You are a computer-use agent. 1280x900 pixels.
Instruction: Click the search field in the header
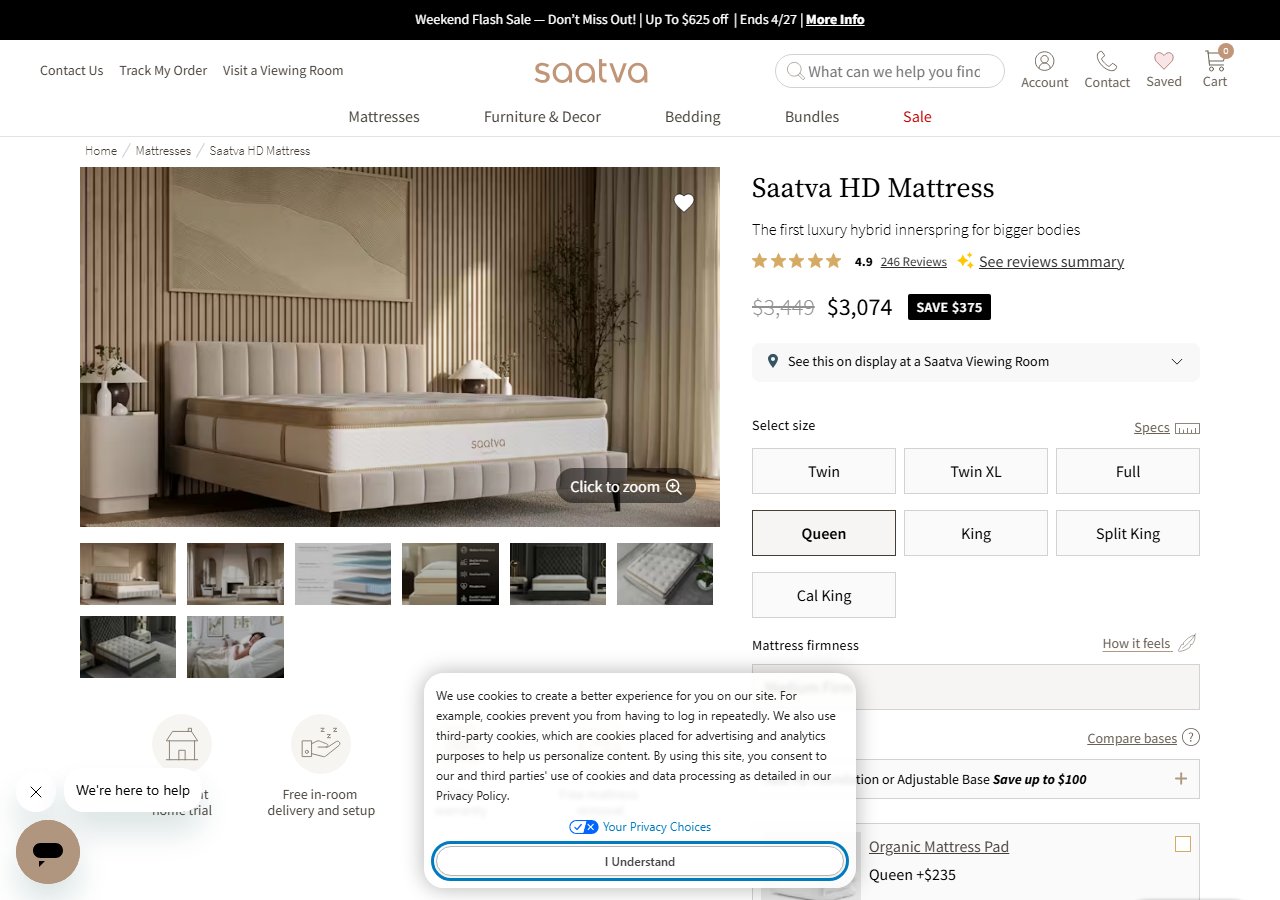point(888,70)
